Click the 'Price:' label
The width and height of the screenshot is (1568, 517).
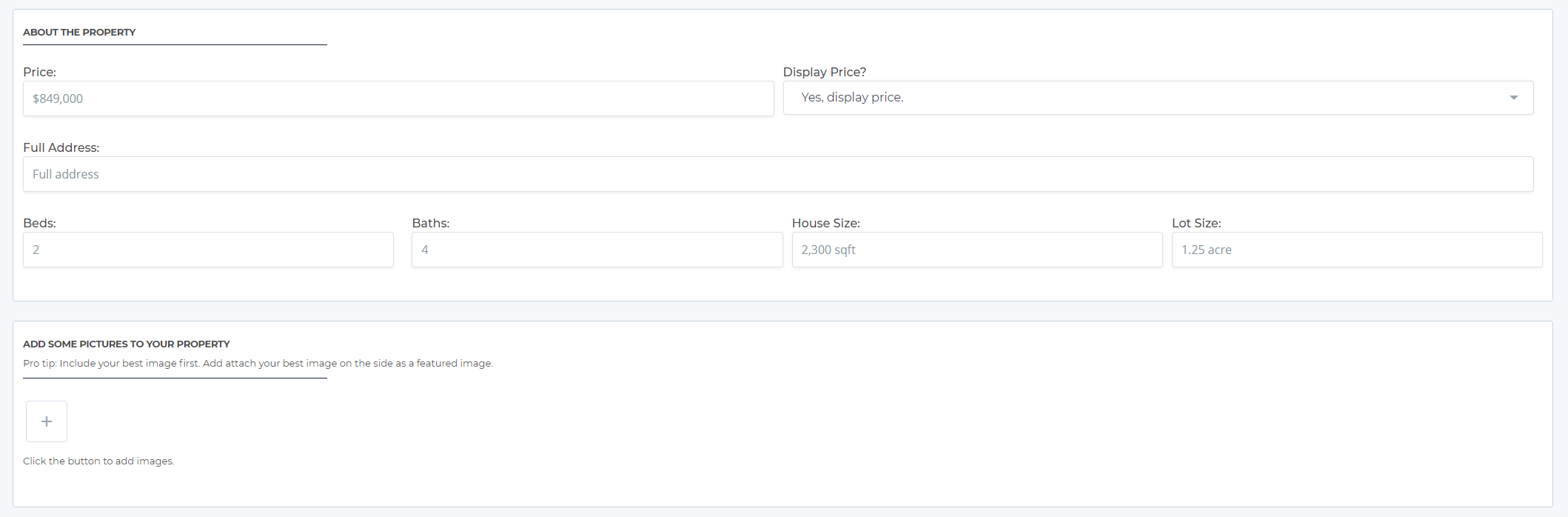click(39, 72)
